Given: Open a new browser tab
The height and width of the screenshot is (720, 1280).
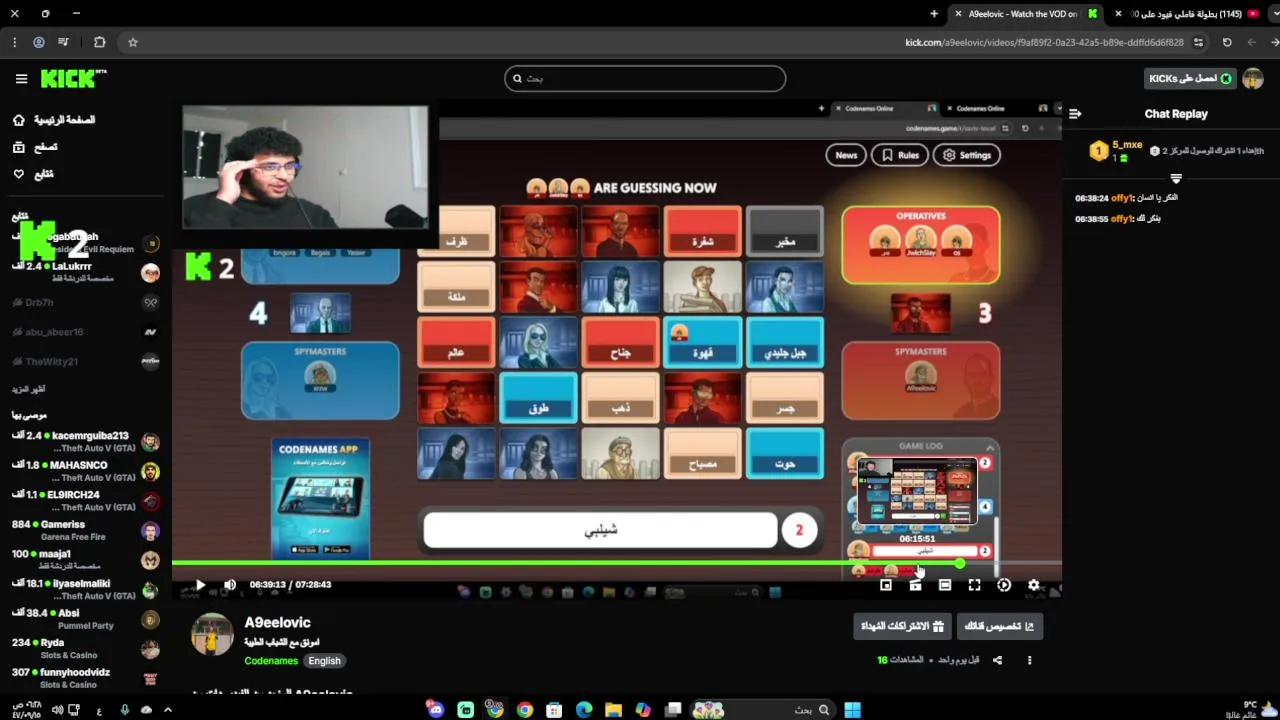Looking at the screenshot, I should click(x=934, y=14).
